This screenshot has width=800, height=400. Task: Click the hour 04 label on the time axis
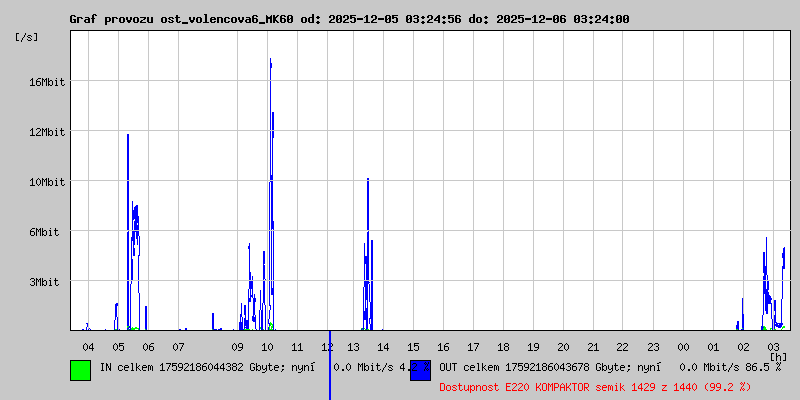coord(89,346)
